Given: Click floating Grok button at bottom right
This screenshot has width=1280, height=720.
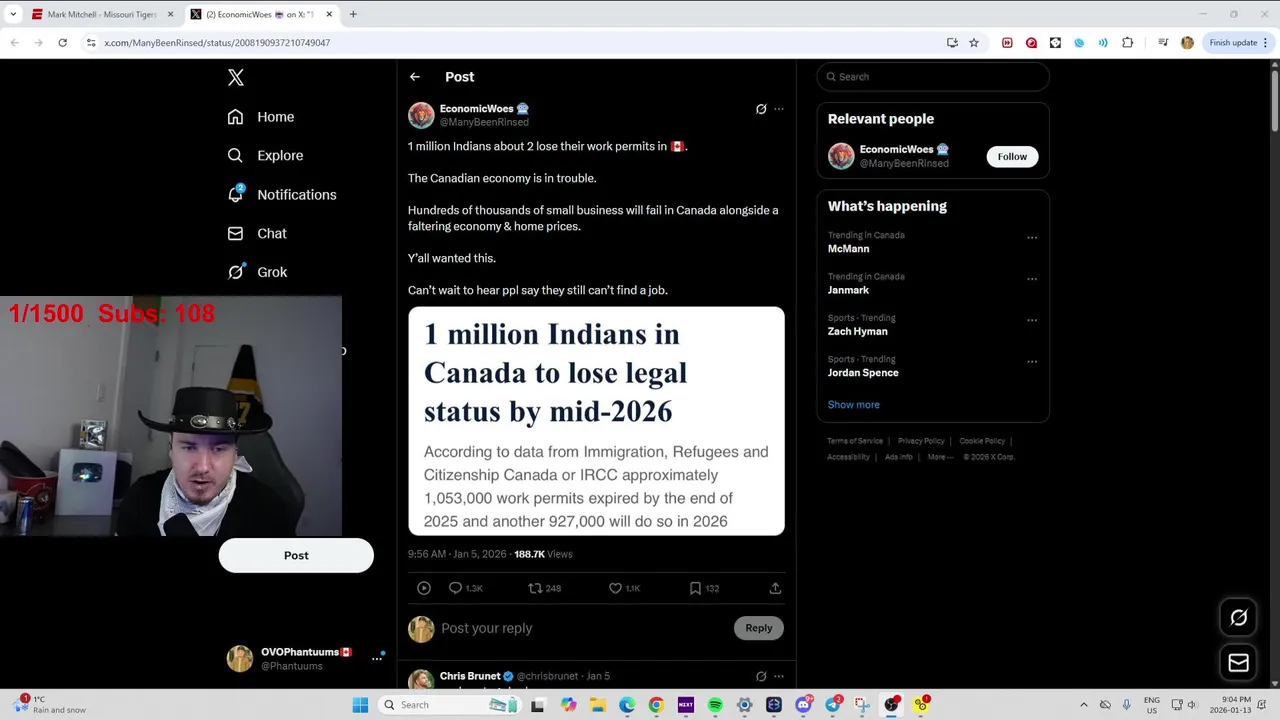Looking at the screenshot, I should [x=1238, y=618].
